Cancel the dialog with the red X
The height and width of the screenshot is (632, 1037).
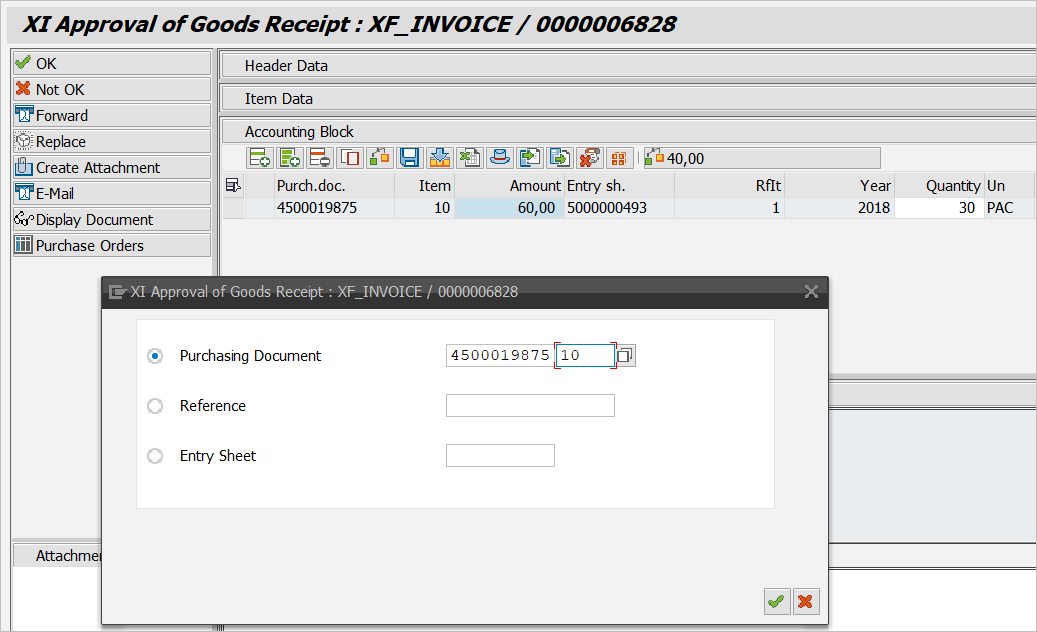coord(805,601)
